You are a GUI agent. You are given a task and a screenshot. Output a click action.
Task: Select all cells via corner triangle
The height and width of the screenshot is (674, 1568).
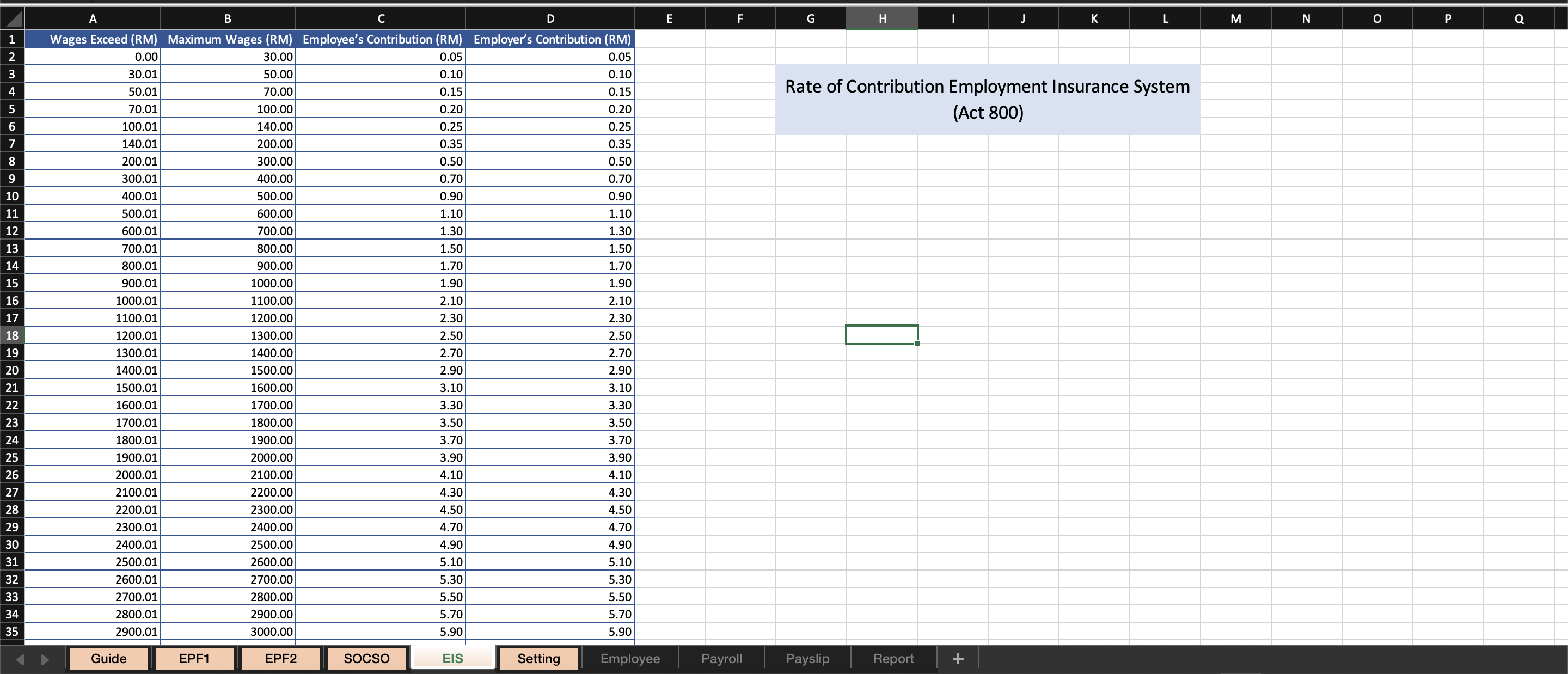click(x=12, y=19)
